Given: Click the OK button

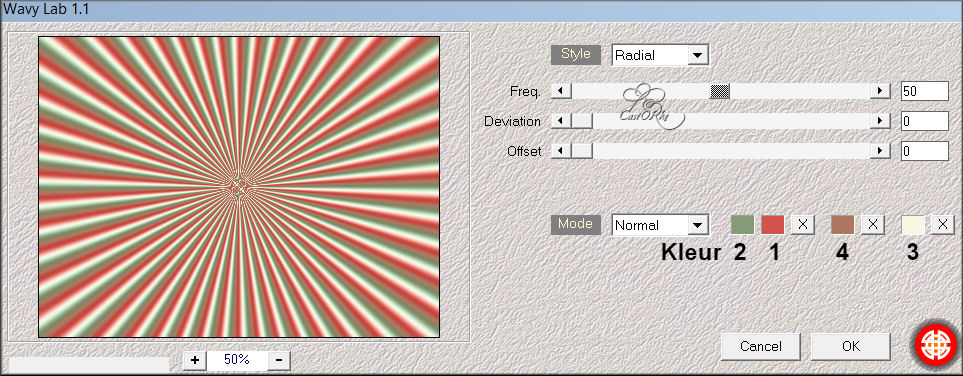Looking at the screenshot, I should pos(851,347).
